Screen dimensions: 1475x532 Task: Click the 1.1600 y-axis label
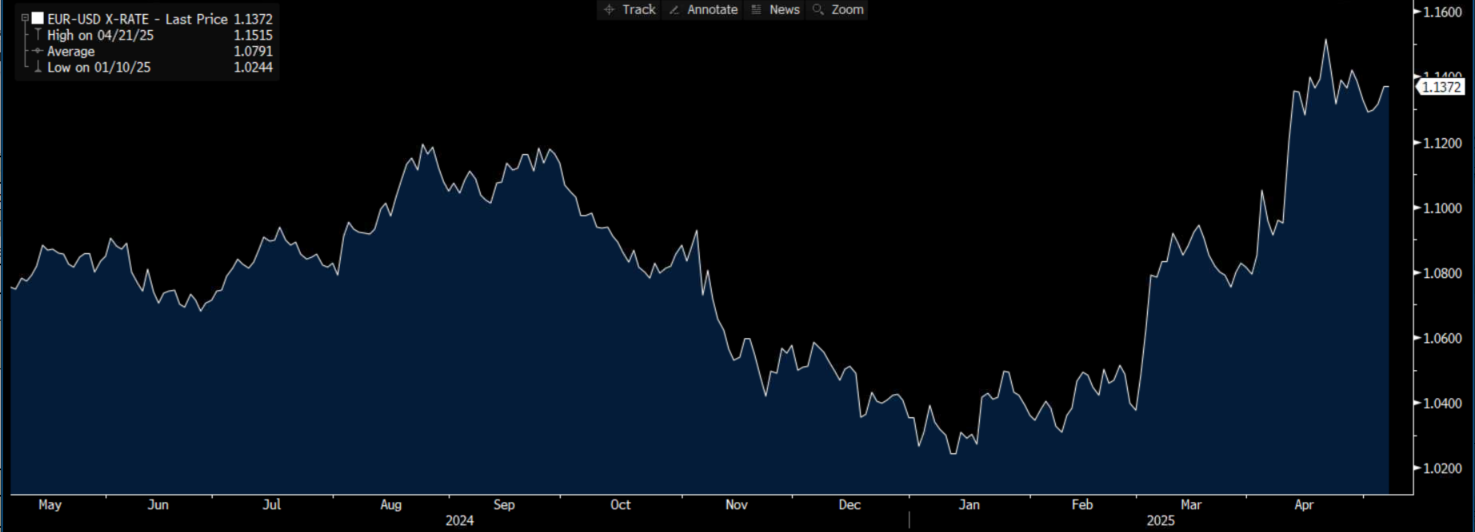click(x=1441, y=11)
